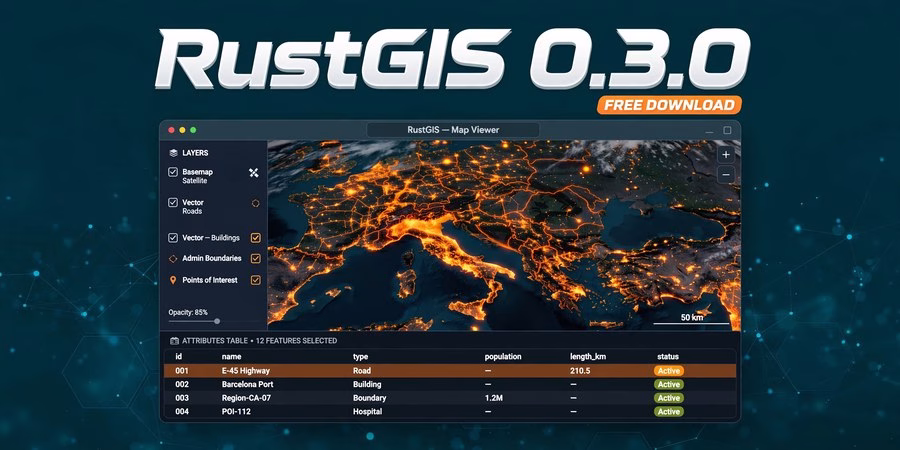
Task: Click the Road type cell
Action: coord(362,371)
